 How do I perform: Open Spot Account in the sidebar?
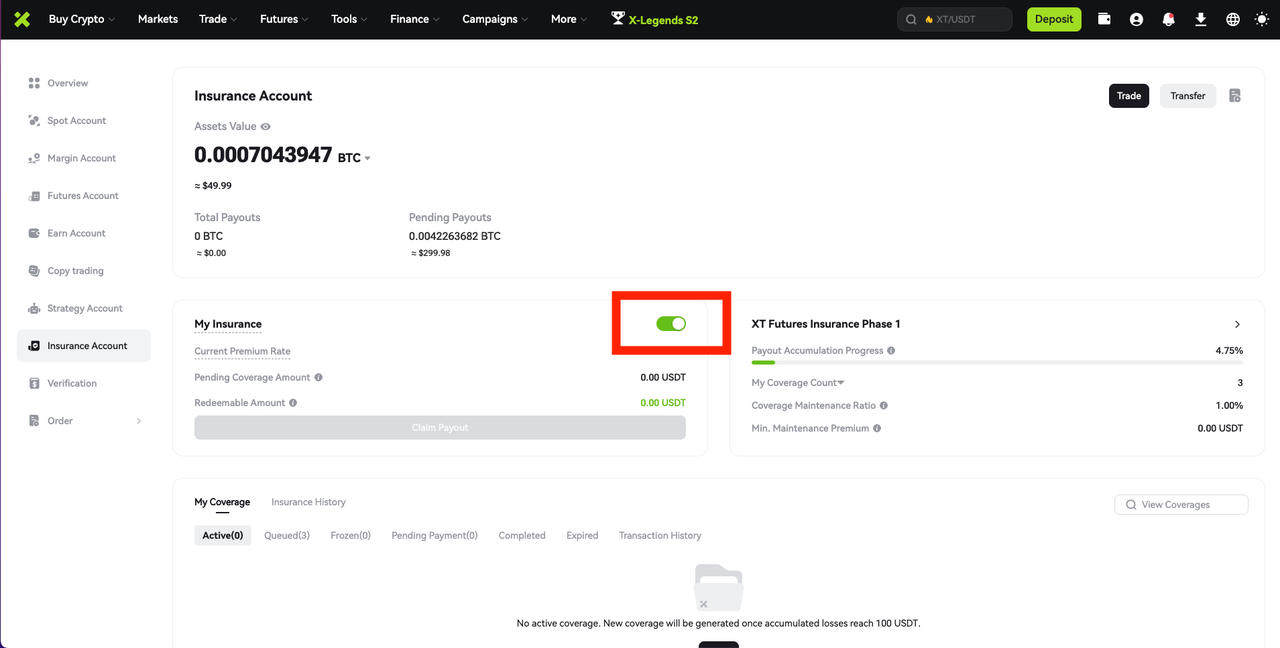pyautogui.click(x=76, y=121)
